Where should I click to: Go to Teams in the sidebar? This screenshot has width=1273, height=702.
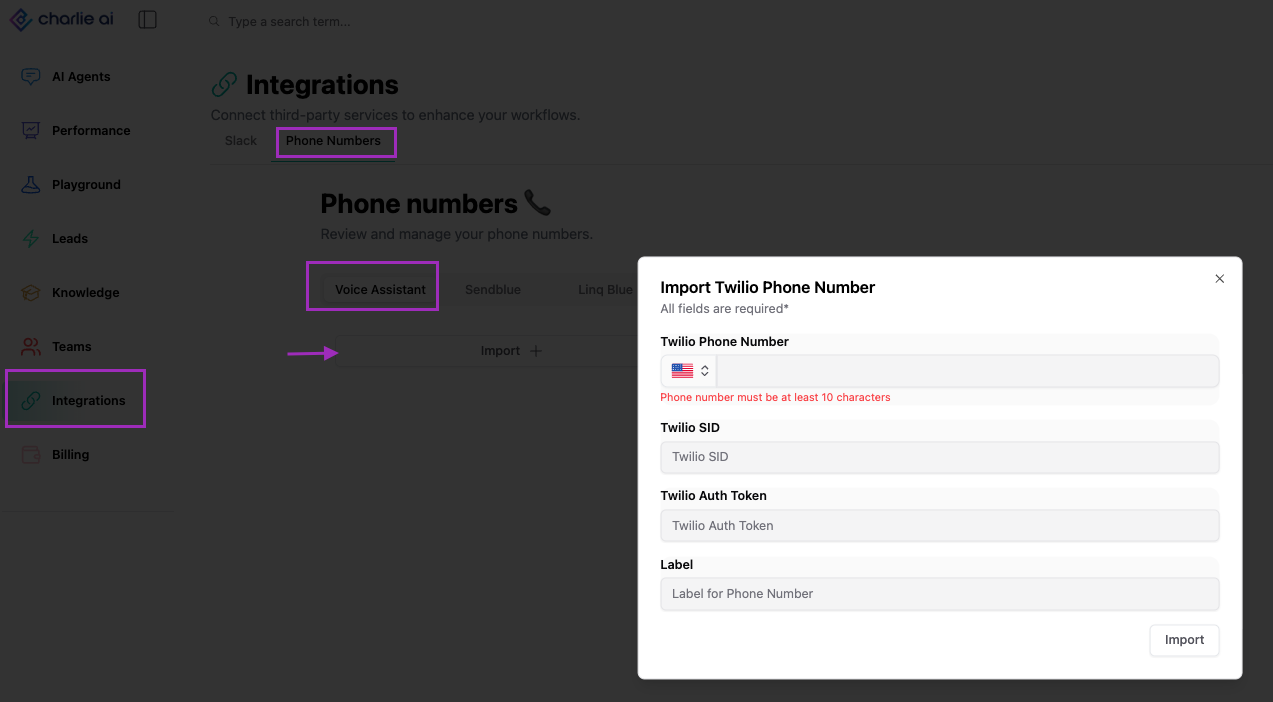coord(71,347)
